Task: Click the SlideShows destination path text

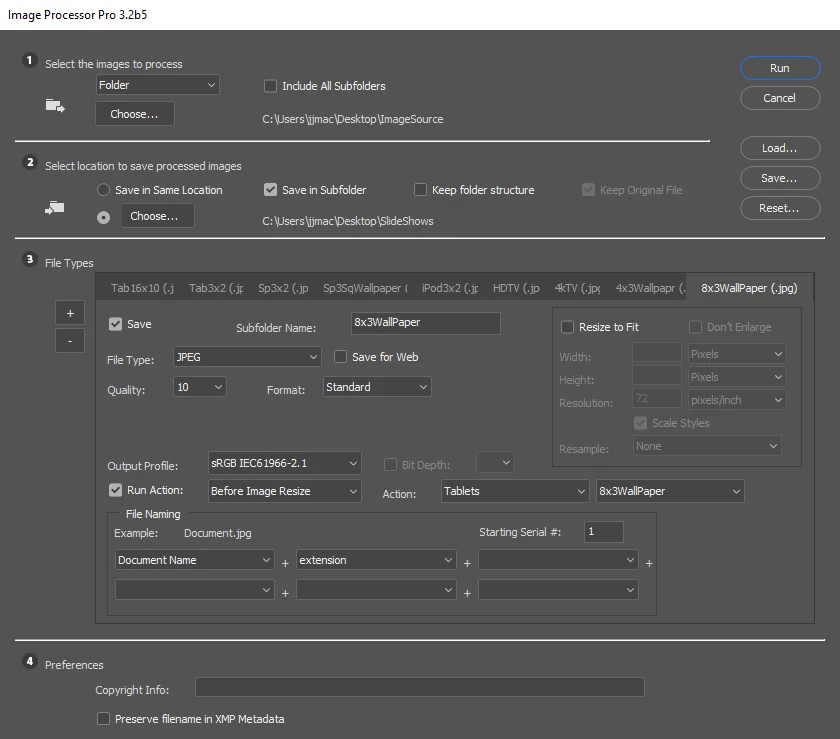Action: coord(348,221)
